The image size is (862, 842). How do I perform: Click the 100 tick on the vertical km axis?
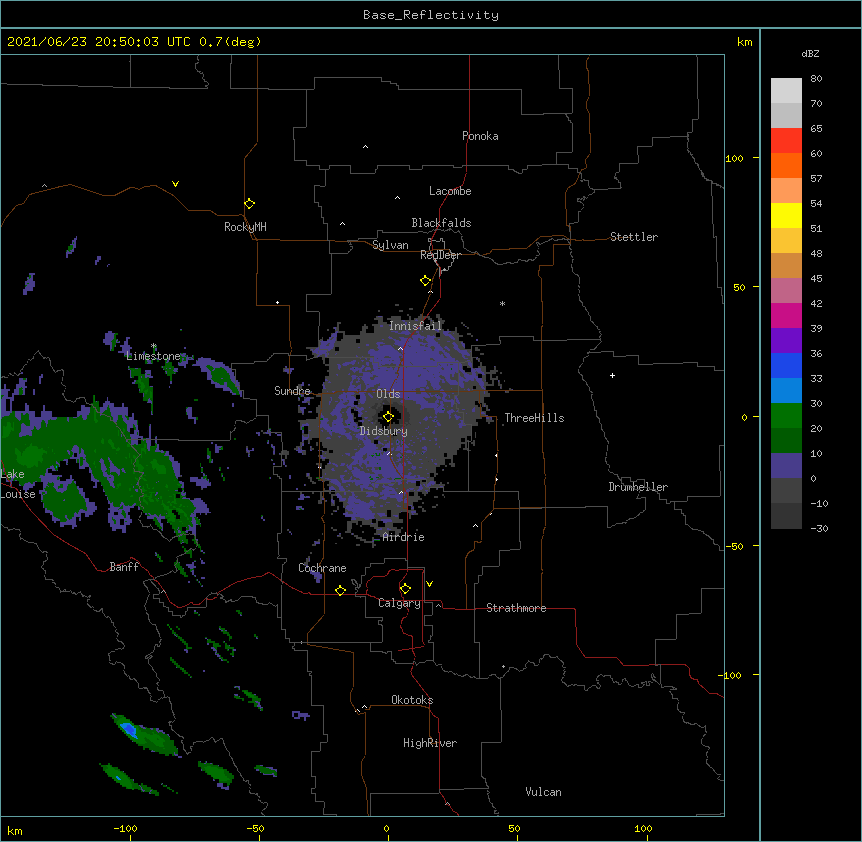(x=734, y=158)
